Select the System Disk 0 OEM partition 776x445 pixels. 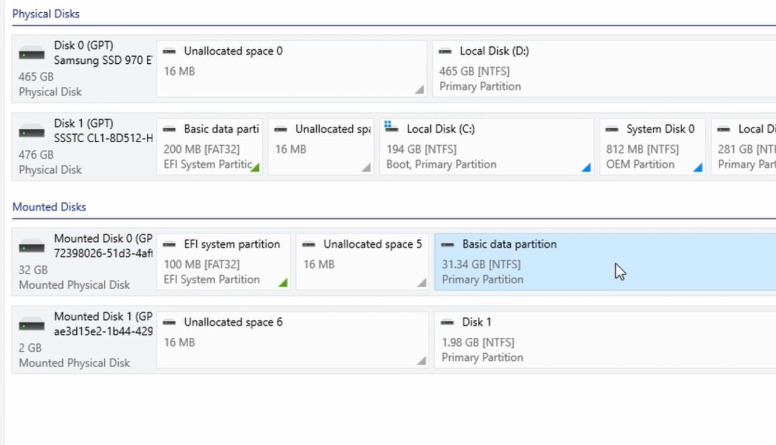pos(652,147)
